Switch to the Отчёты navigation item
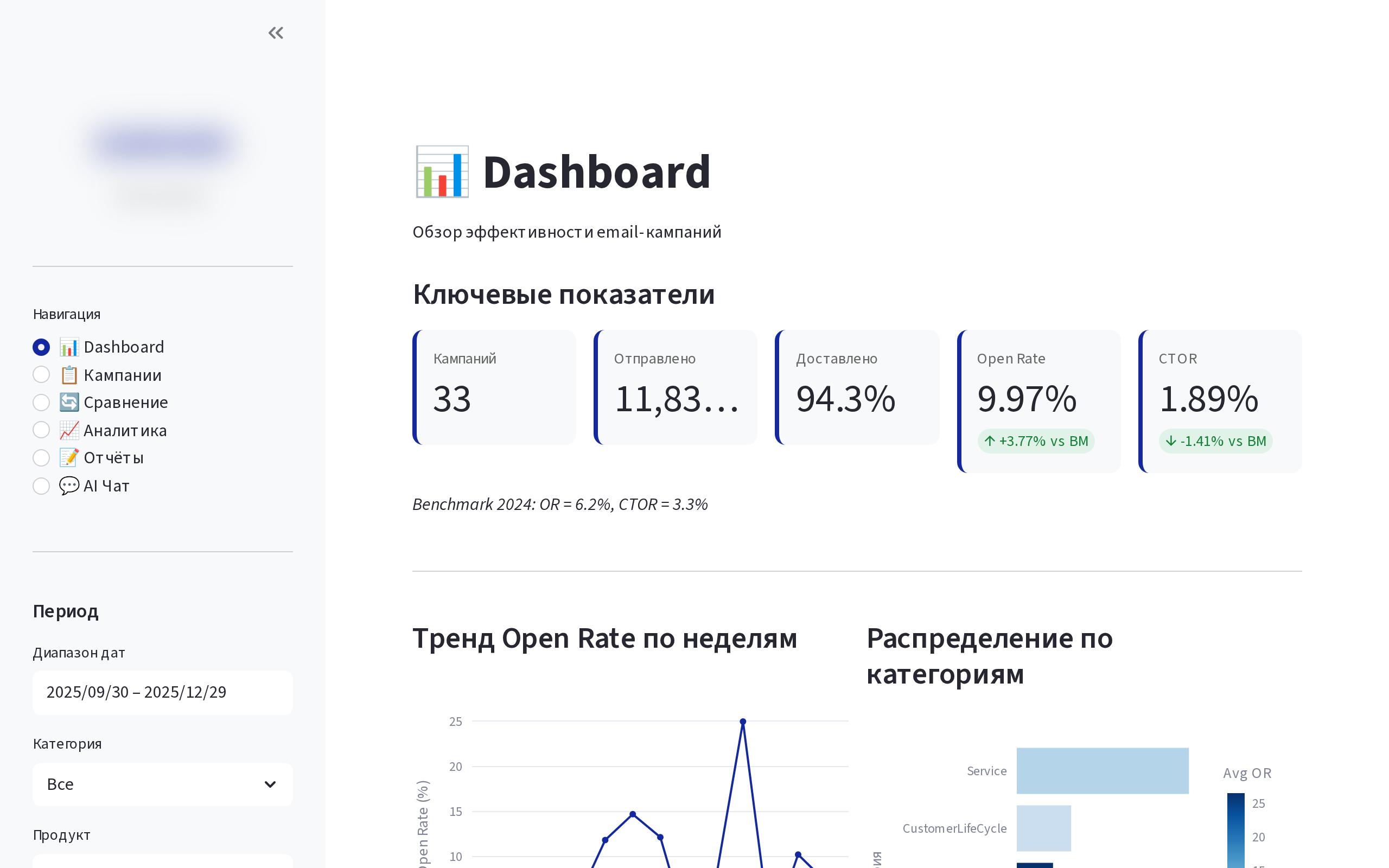The image size is (1389, 868). (x=113, y=457)
